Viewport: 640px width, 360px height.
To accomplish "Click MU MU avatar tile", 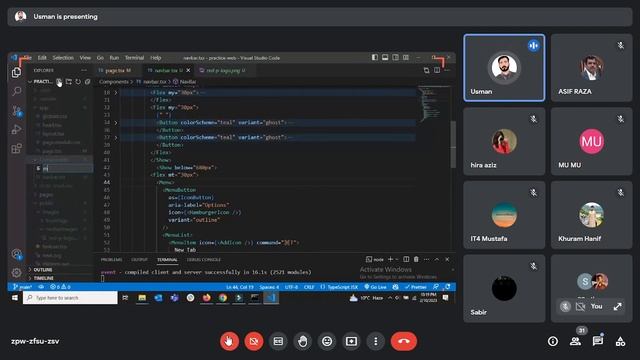I will 591,141.
